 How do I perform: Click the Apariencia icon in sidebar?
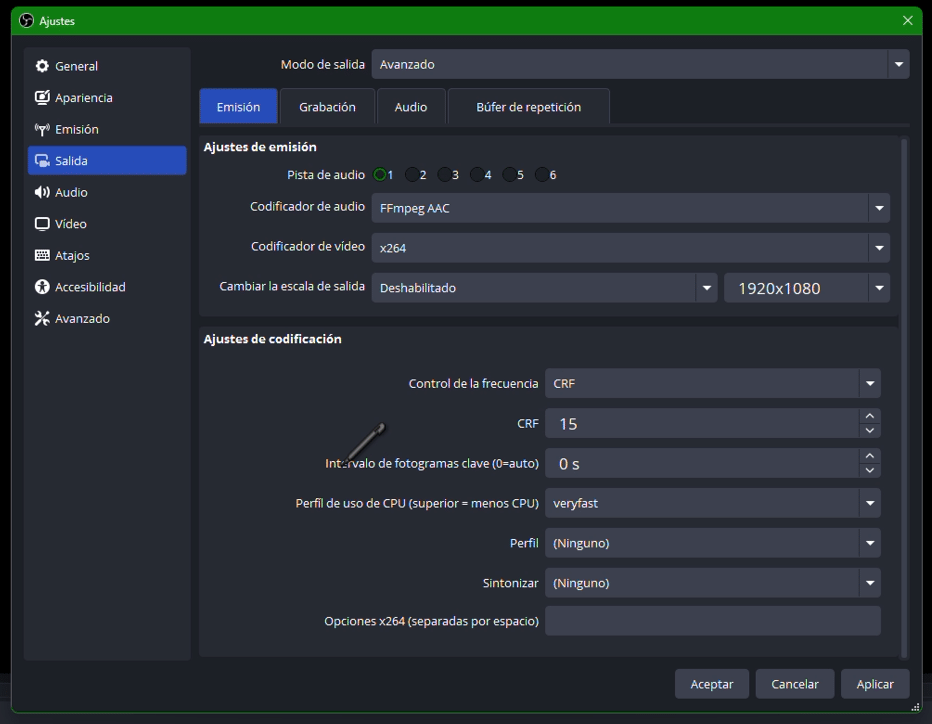[x=42, y=98]
